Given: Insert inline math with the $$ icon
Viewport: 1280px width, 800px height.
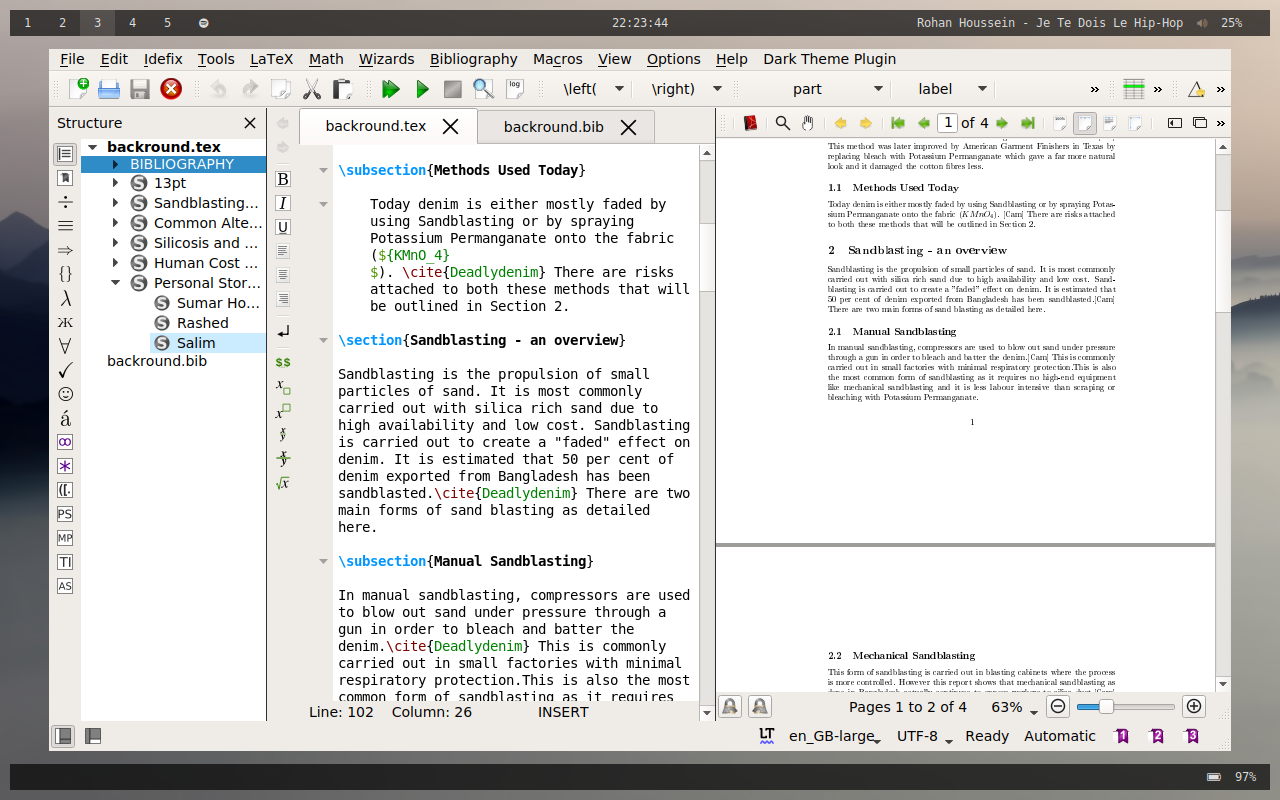Looking at the screenshot, I should pos(283,362).
